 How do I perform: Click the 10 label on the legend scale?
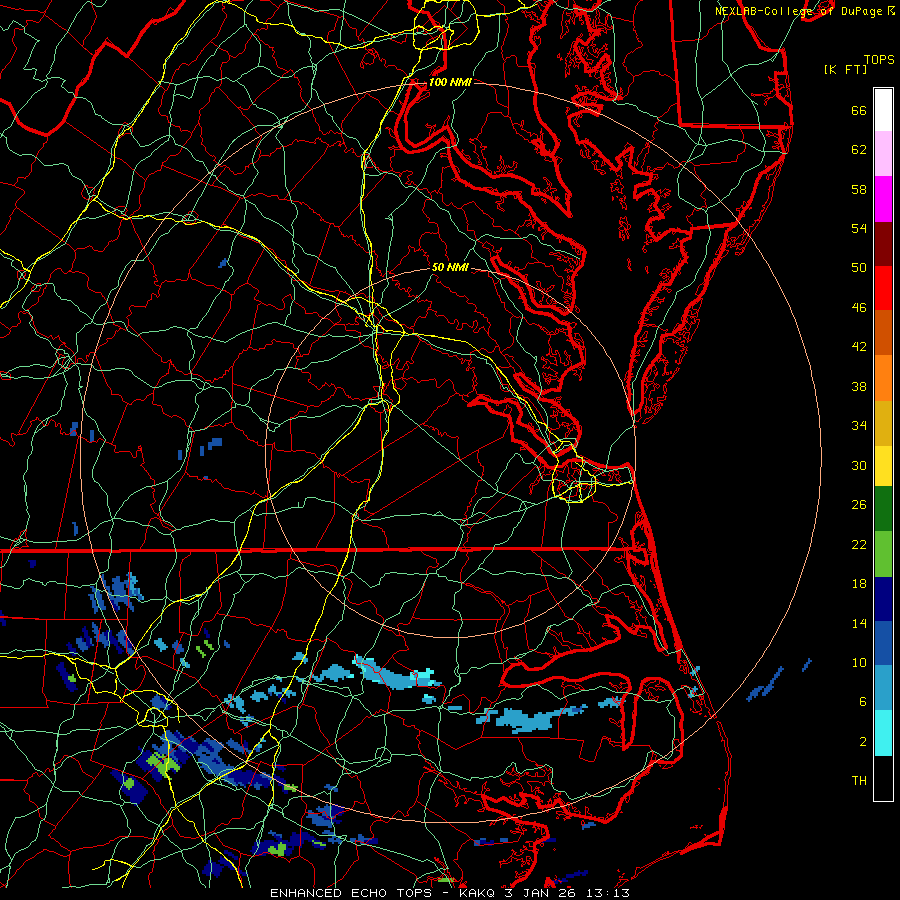[x=859, y=663]
